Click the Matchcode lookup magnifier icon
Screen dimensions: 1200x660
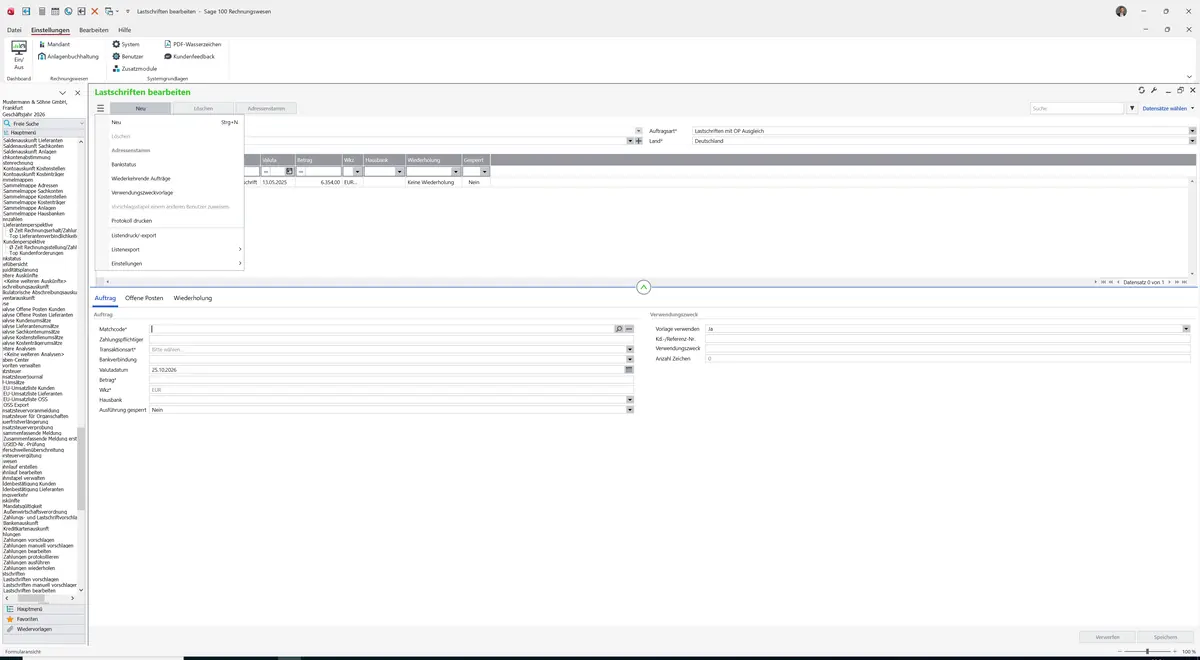point(619,328)
